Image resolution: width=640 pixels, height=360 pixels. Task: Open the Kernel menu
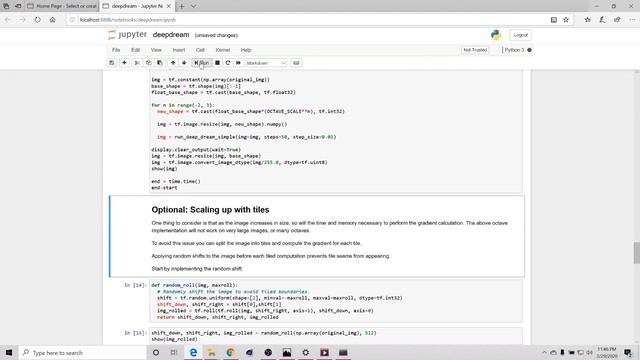(x=223, y=50)
